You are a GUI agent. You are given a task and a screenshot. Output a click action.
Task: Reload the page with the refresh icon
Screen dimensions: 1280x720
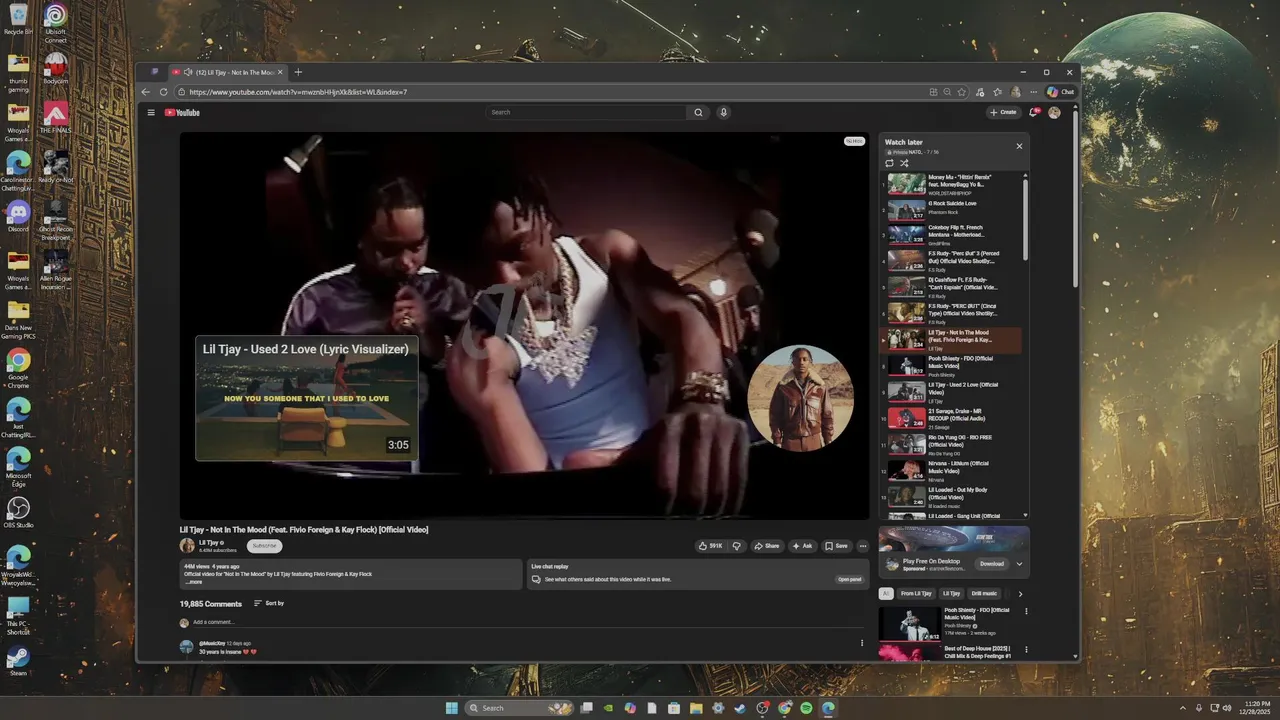163,92
